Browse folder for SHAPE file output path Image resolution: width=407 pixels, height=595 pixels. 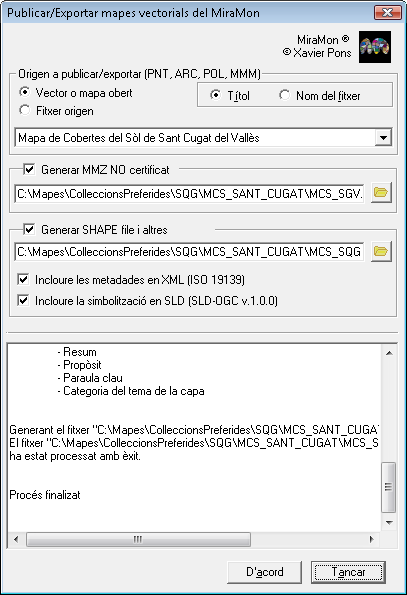click(x=381, y=251)
